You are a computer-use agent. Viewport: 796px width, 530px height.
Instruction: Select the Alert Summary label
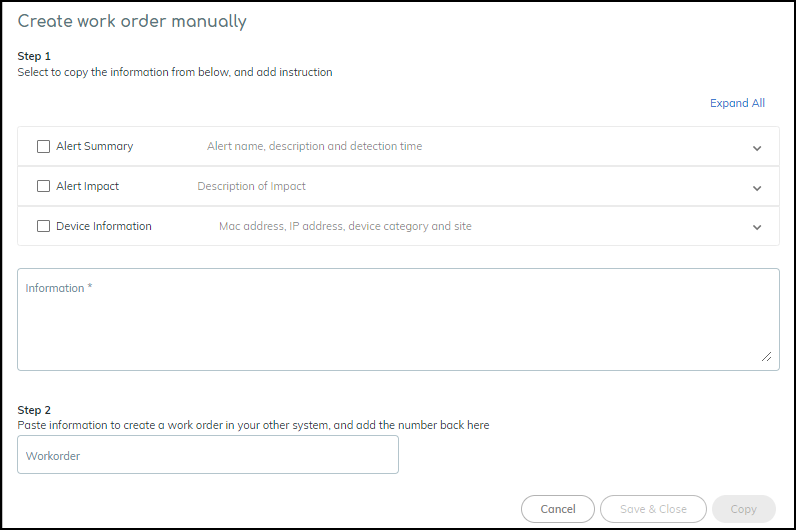point(94,147)
